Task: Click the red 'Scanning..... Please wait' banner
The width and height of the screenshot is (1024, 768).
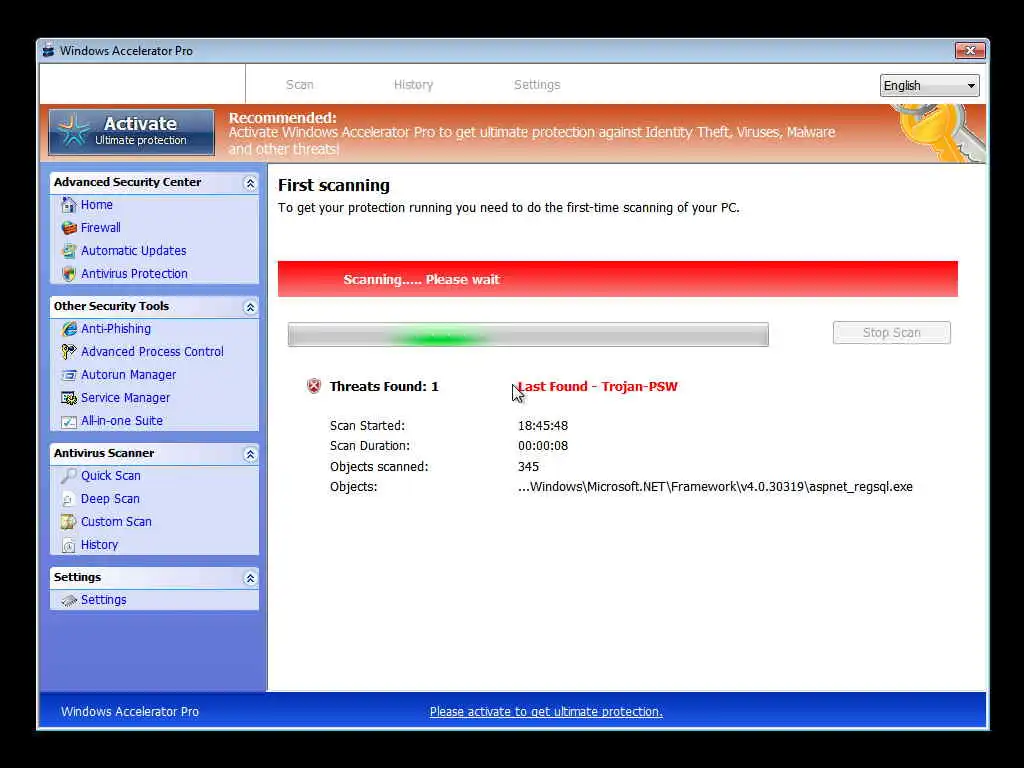Action: click(x=618, y=280)
